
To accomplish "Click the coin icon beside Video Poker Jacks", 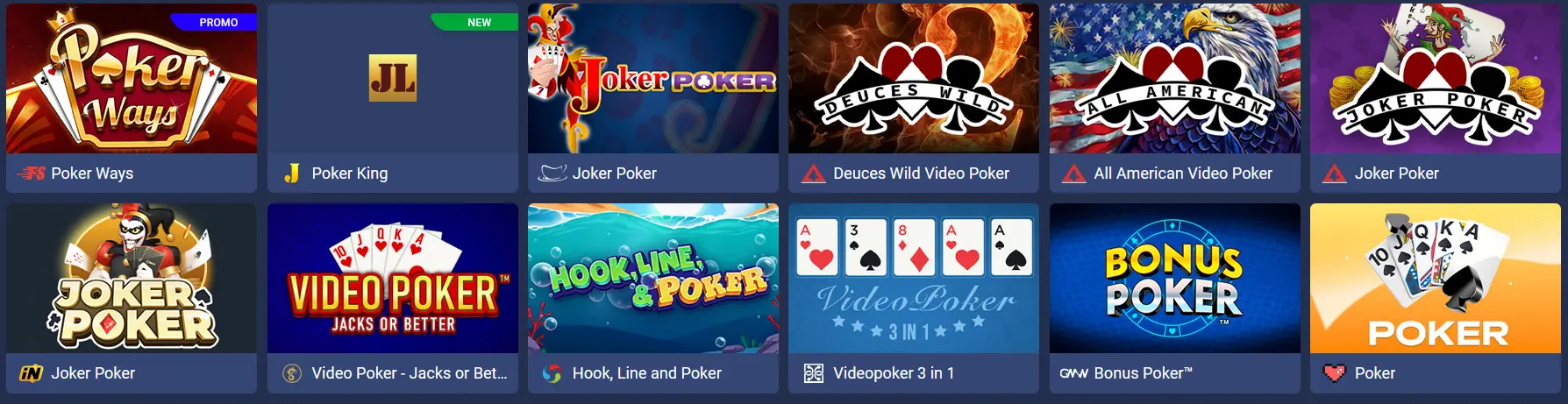I will point(292,373).
